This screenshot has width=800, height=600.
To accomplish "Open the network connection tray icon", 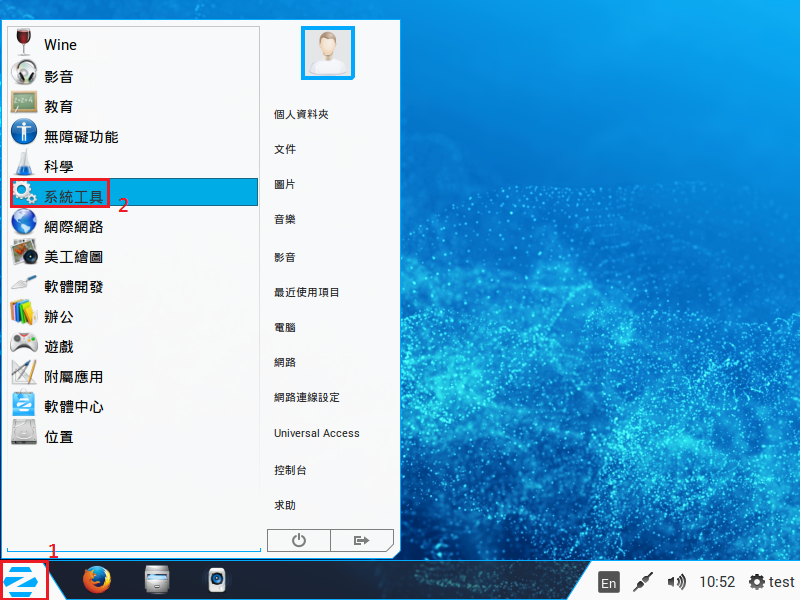I will point(643,581).
